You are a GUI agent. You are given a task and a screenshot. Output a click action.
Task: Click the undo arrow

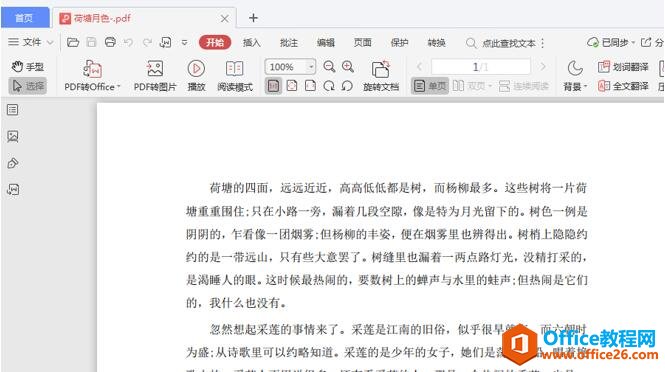click(x=129, y=42)
